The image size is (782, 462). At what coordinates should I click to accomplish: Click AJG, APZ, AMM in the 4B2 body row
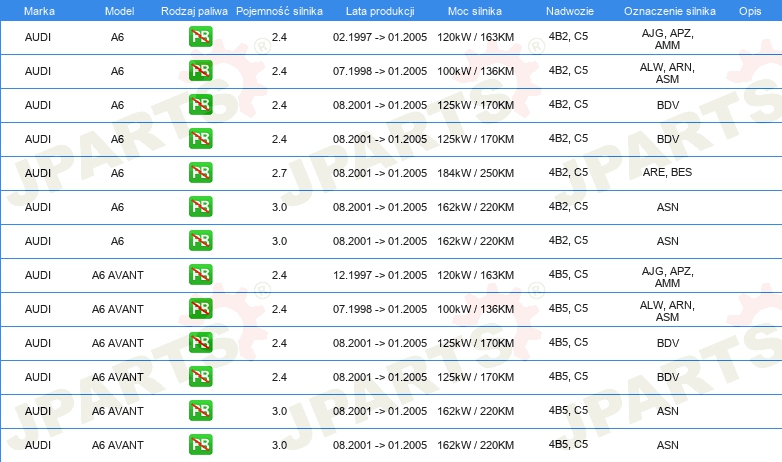[667, 39]
